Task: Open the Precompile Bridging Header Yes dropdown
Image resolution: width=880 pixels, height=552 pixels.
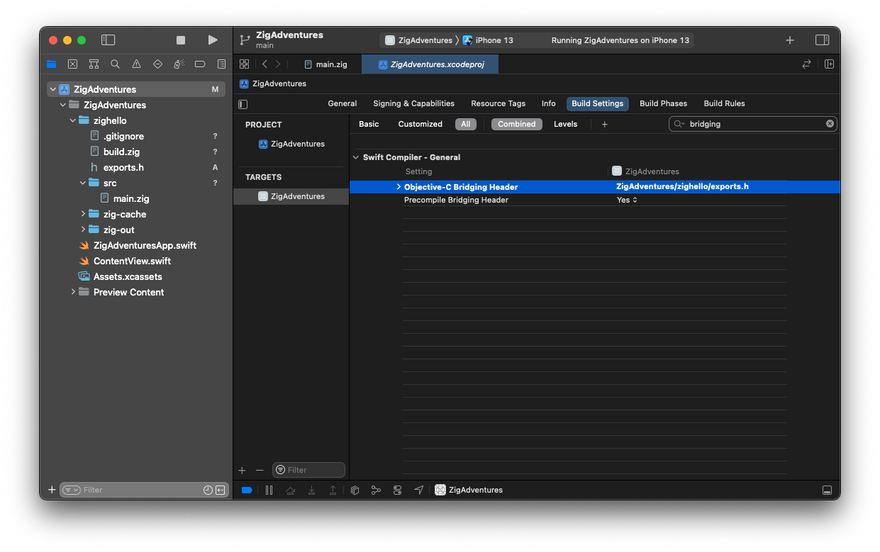Action: click(627, 200)
